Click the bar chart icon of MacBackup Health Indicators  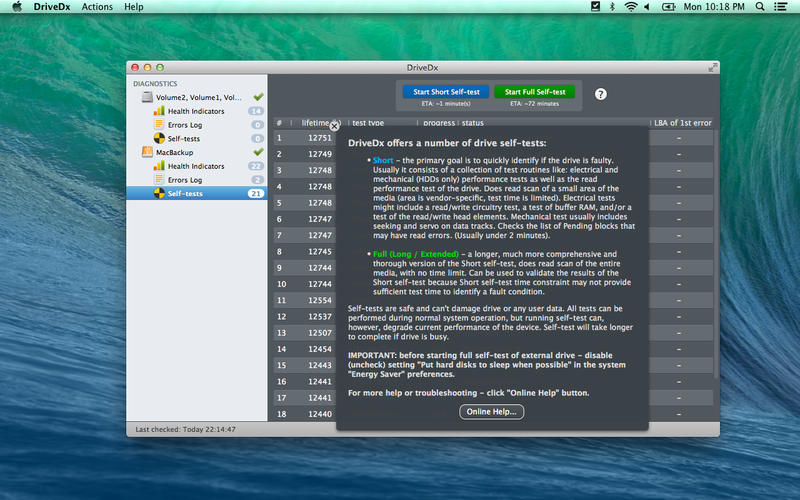pos(159,165)
